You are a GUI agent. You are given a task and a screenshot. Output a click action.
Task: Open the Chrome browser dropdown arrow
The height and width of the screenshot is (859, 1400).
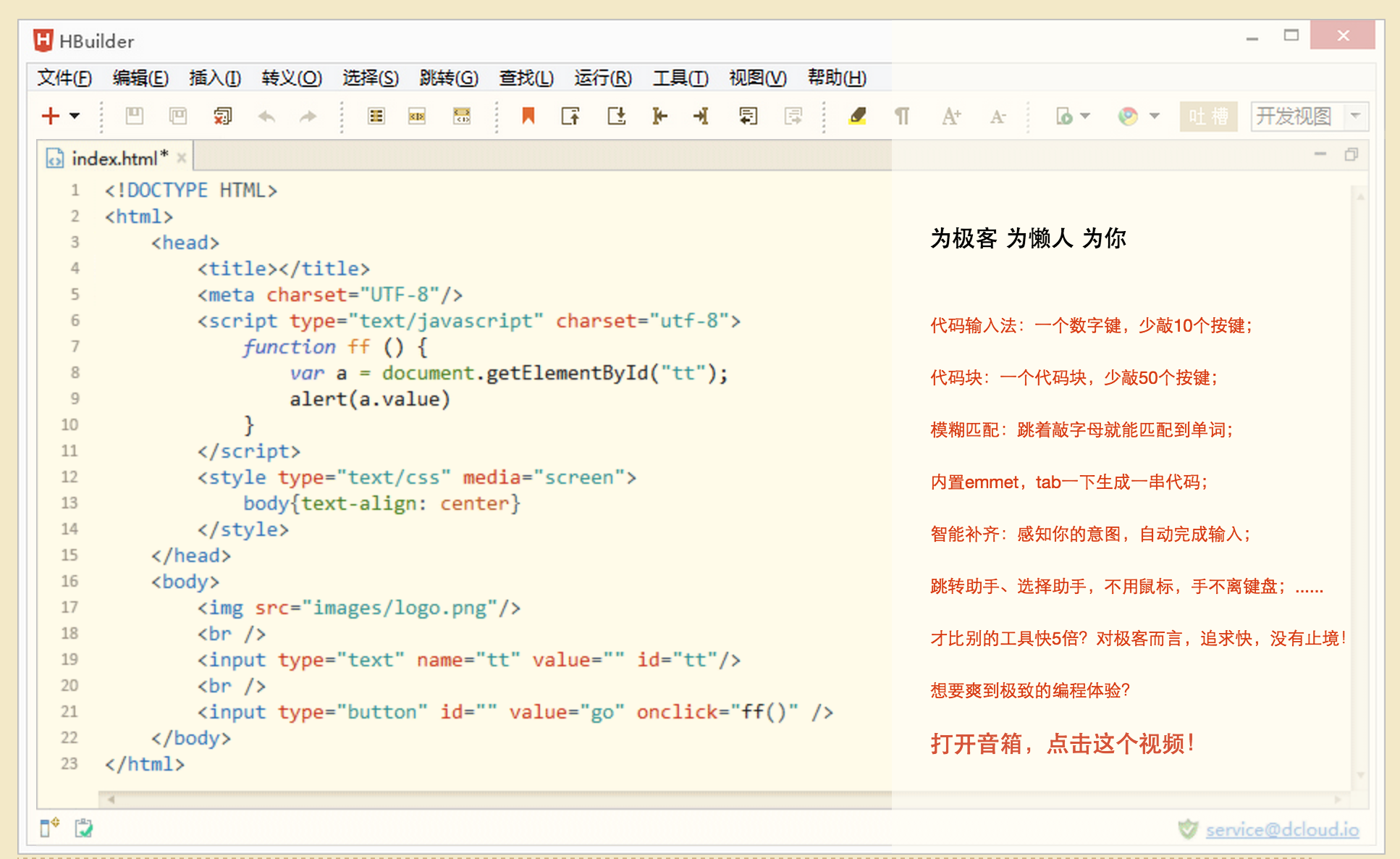tap(1155, 116)
